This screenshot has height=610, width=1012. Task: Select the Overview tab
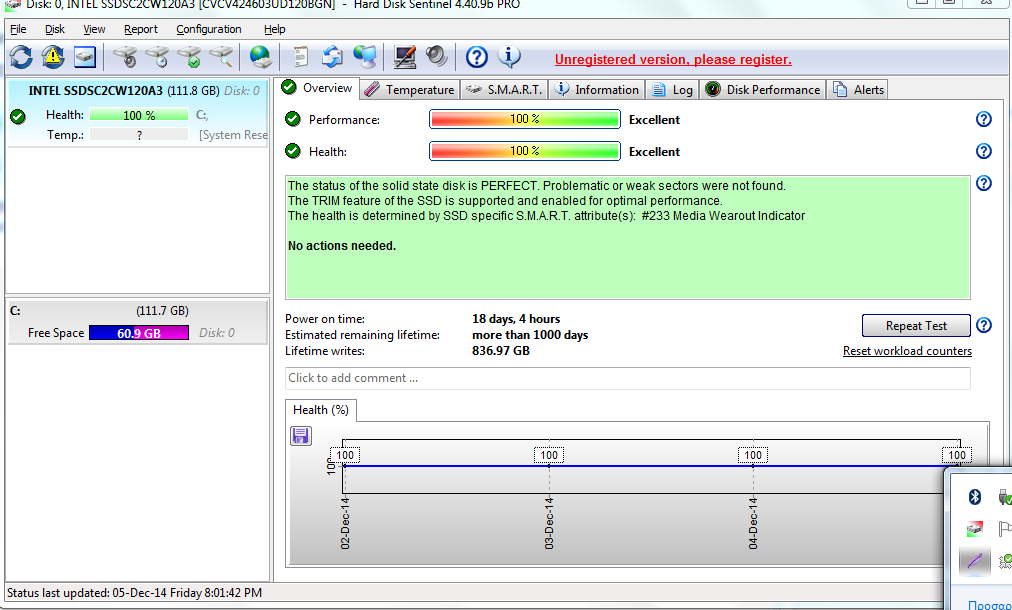tap(318, 88)
